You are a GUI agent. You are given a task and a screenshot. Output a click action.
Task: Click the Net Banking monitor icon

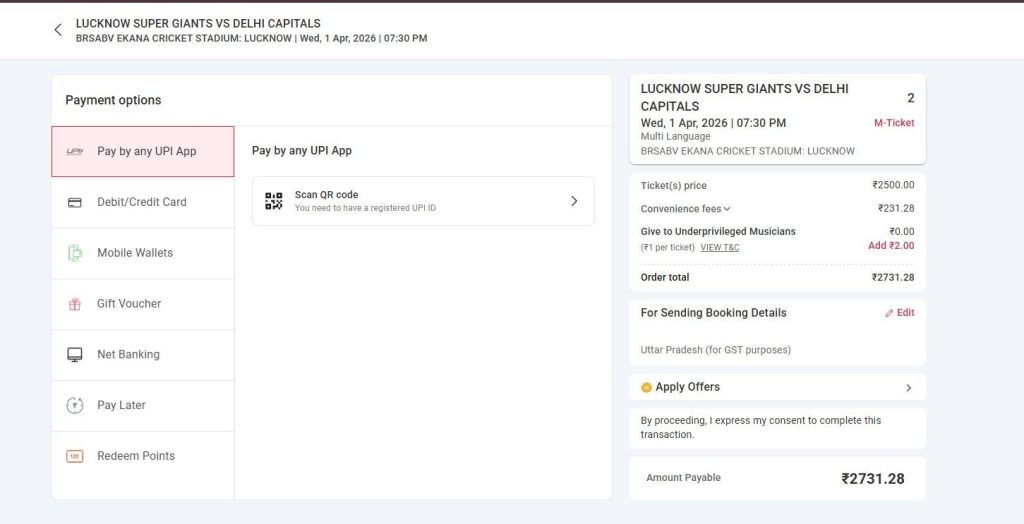(74, 355)
